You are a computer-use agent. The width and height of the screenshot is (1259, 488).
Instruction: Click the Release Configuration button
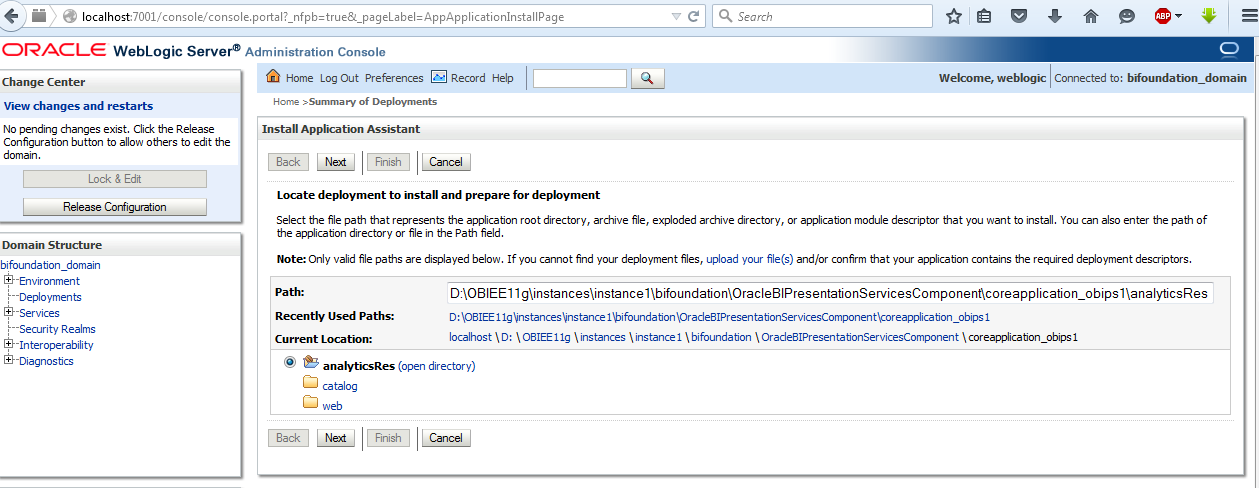(x=115, y=207)
